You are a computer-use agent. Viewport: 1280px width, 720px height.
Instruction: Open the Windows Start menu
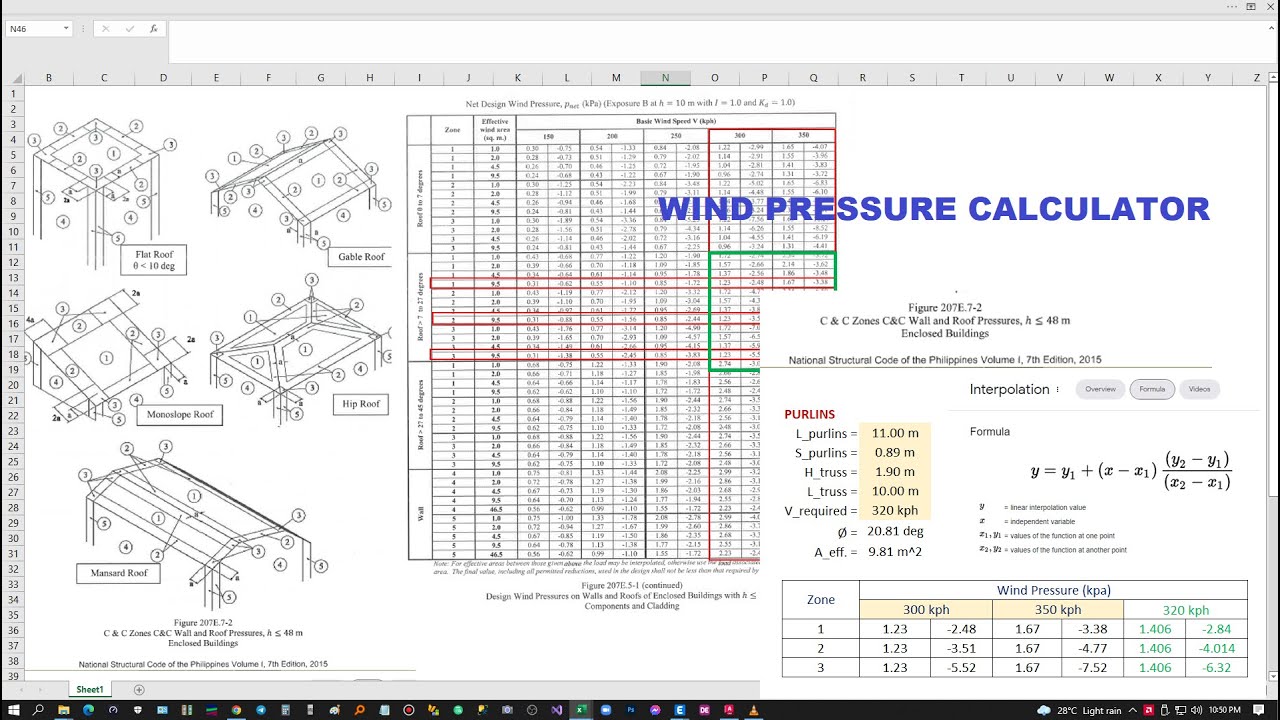click(x=12, y=710)
